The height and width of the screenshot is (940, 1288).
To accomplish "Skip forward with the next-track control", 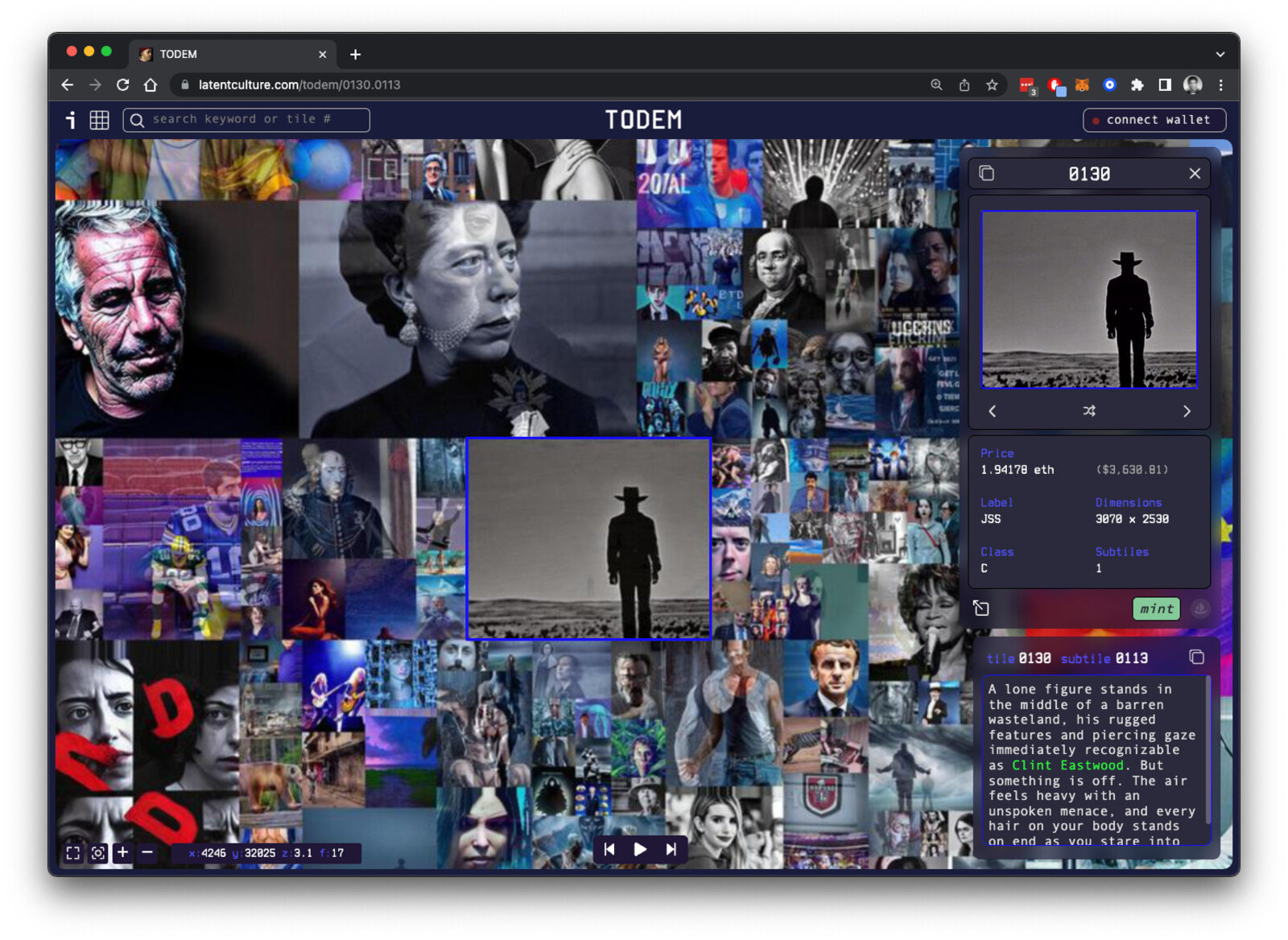I will pos(671,849).
